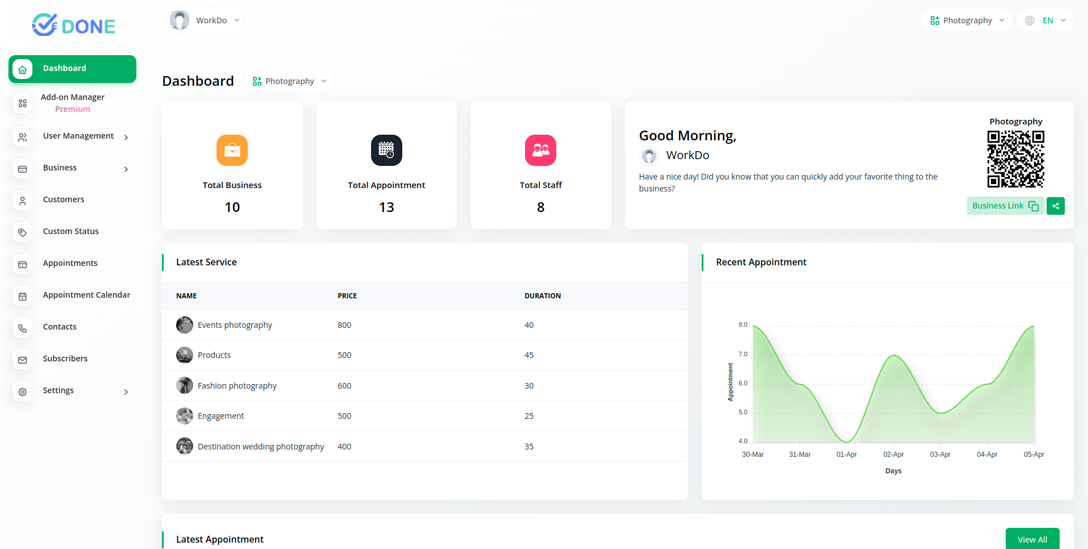The width and height of the screenshot is (1088, 549).
Task: Click the green share icon button
Action: [1055, 205]
